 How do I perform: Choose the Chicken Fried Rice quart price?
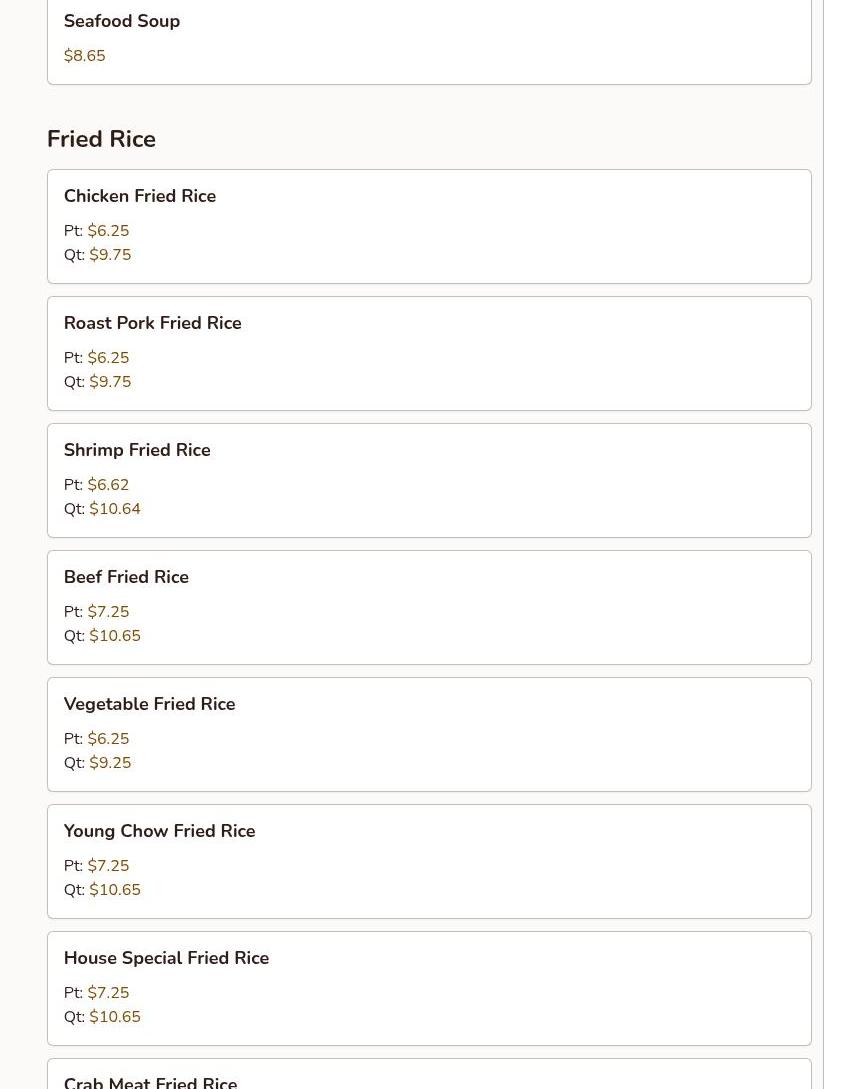click(110, 255)
